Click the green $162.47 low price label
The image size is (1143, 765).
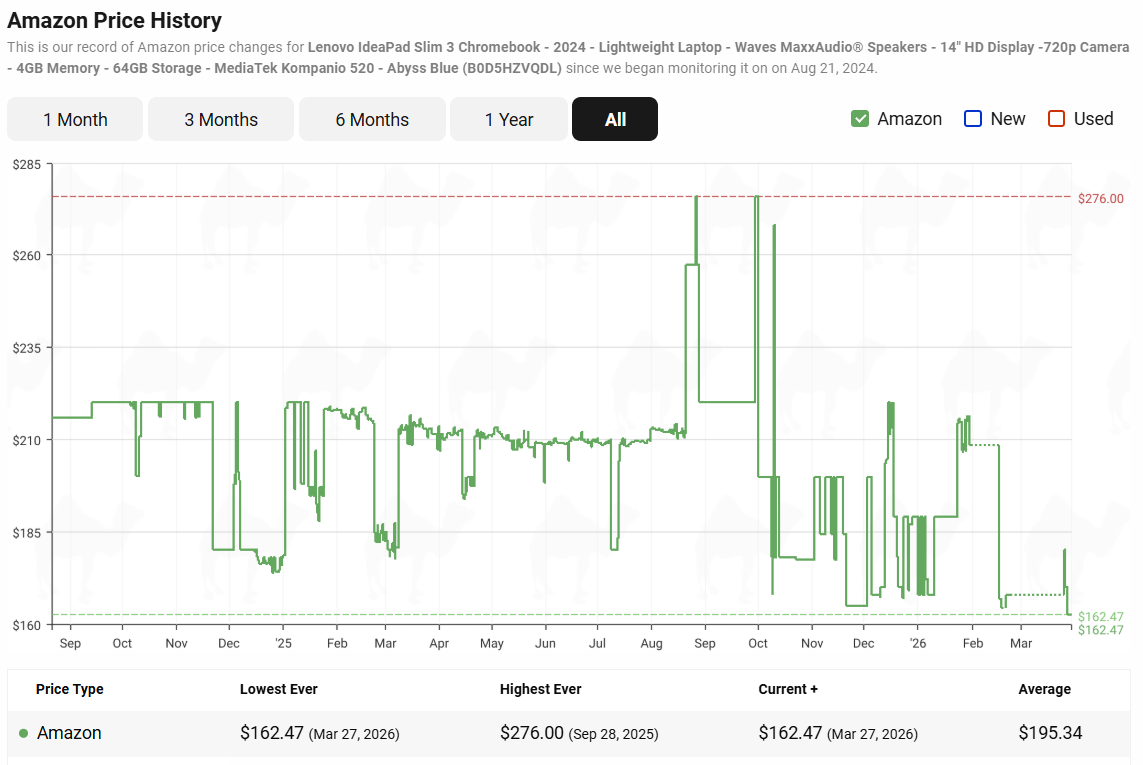tap(1100, 617)
